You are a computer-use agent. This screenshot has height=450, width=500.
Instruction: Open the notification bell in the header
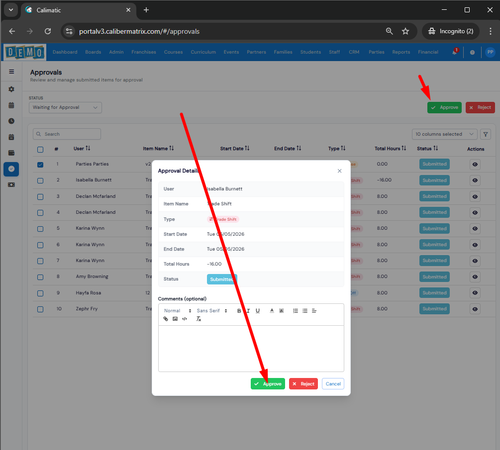click(x=455, y=52)
